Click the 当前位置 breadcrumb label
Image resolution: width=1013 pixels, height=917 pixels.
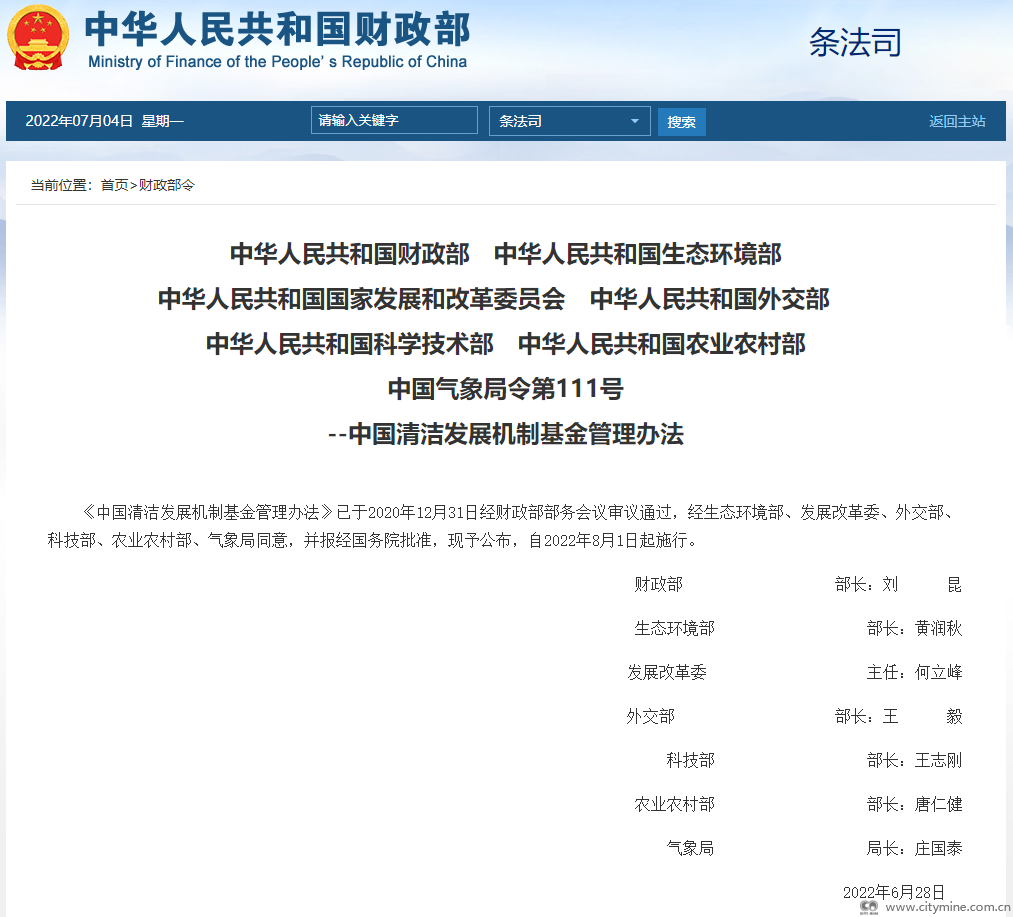pyautogui.click(x=60, y=185)
